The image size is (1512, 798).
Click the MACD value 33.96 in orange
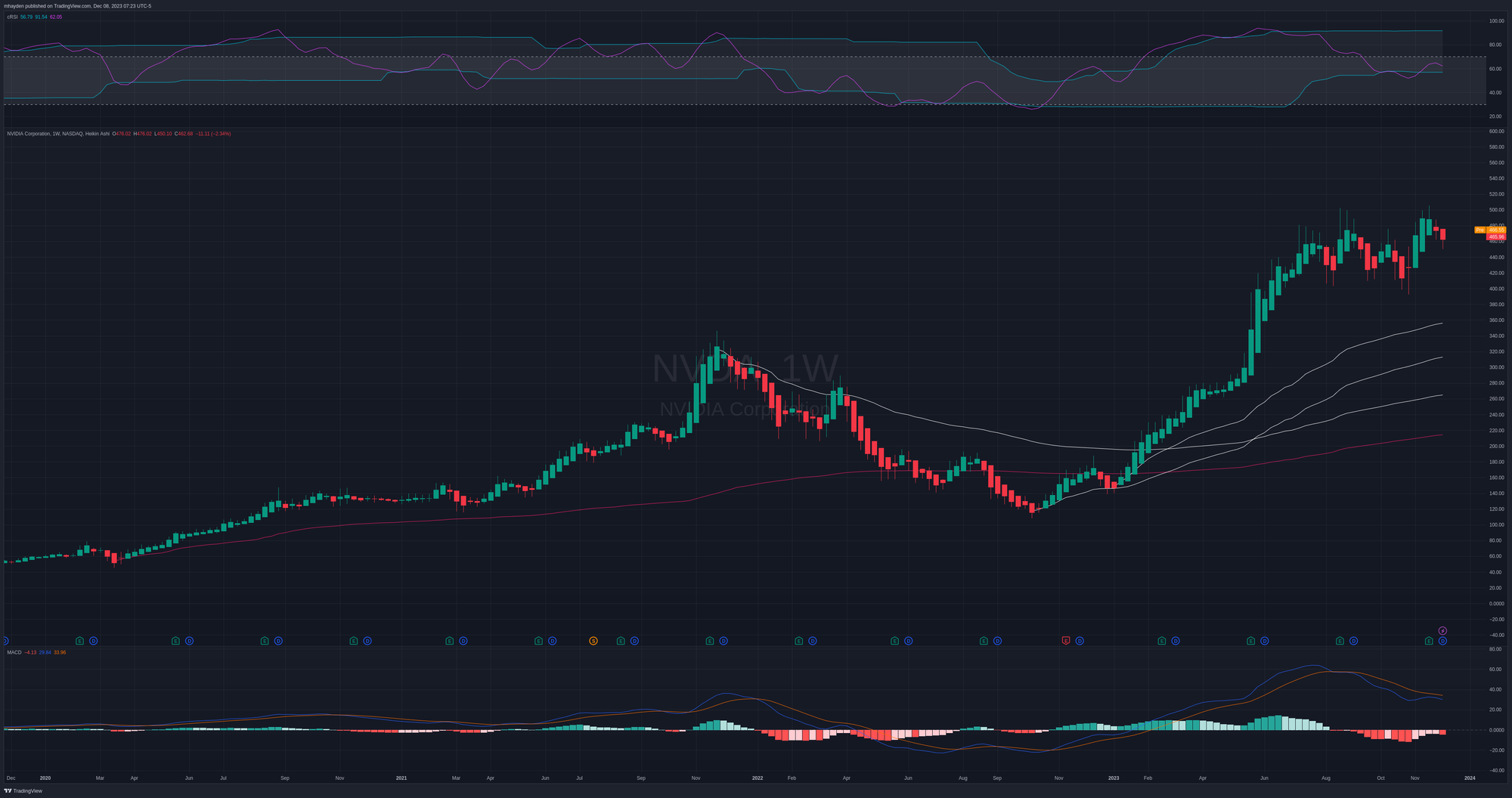pos(60,652)
